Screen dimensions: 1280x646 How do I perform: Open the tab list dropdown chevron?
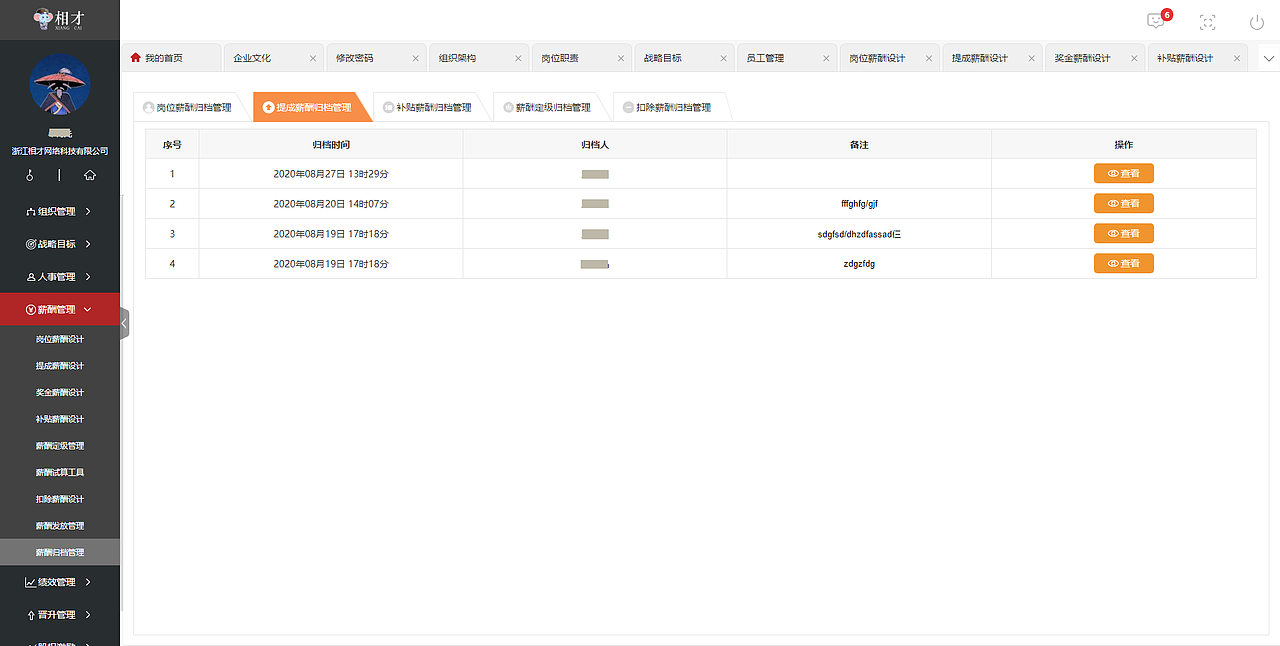tap(1269, 58)
